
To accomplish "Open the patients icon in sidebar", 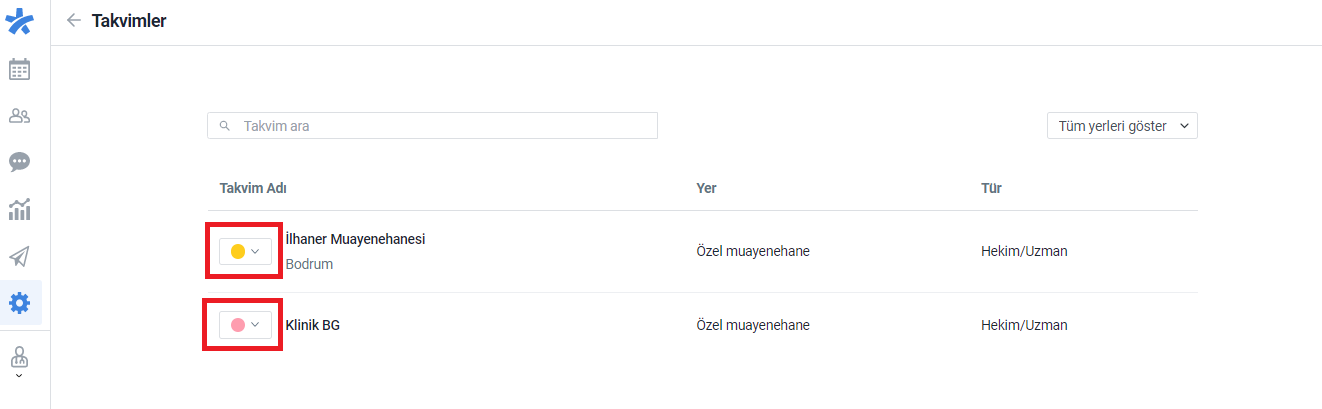I will pos(19,116).
